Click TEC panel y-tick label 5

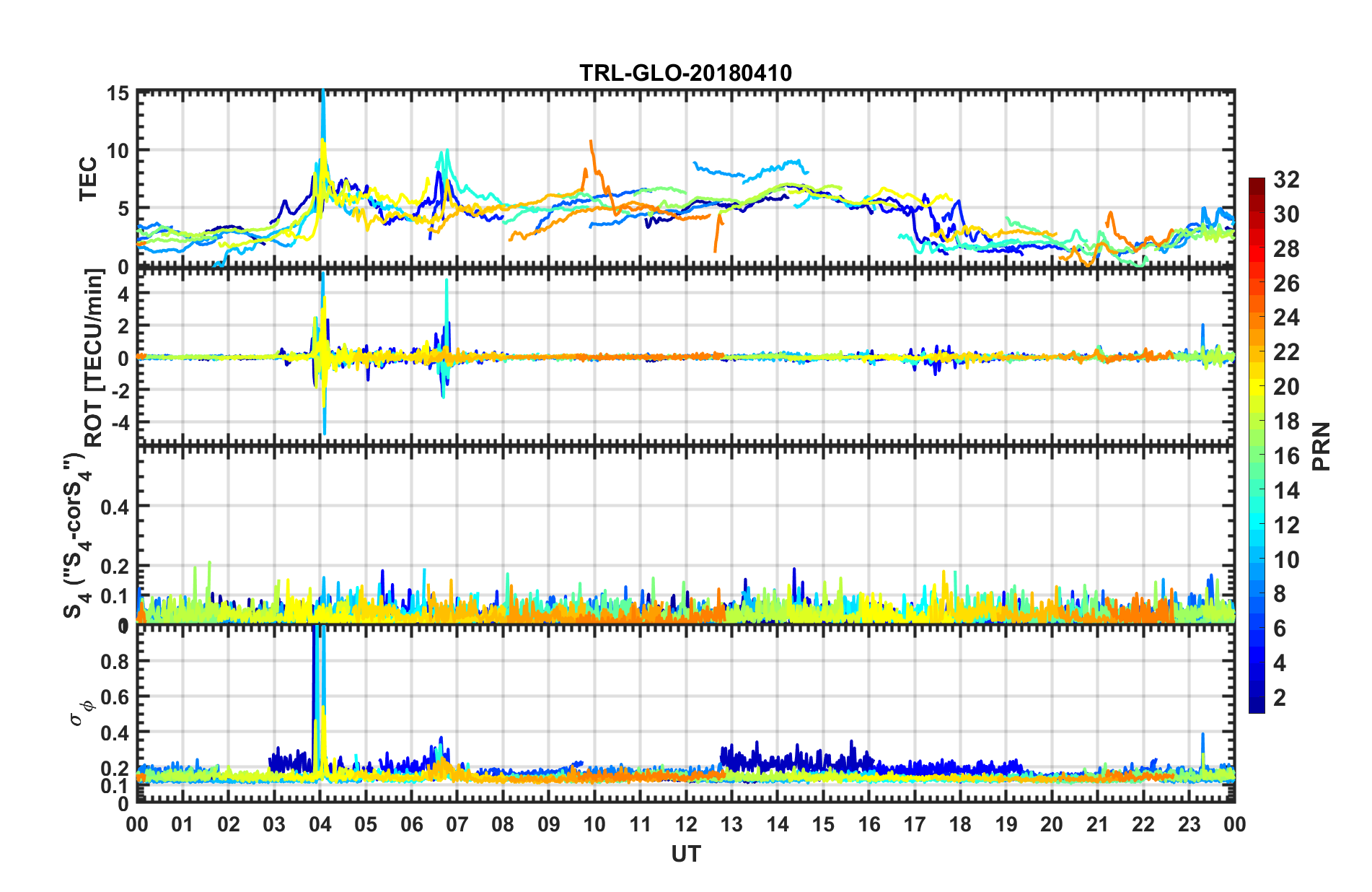pos(123,209)
